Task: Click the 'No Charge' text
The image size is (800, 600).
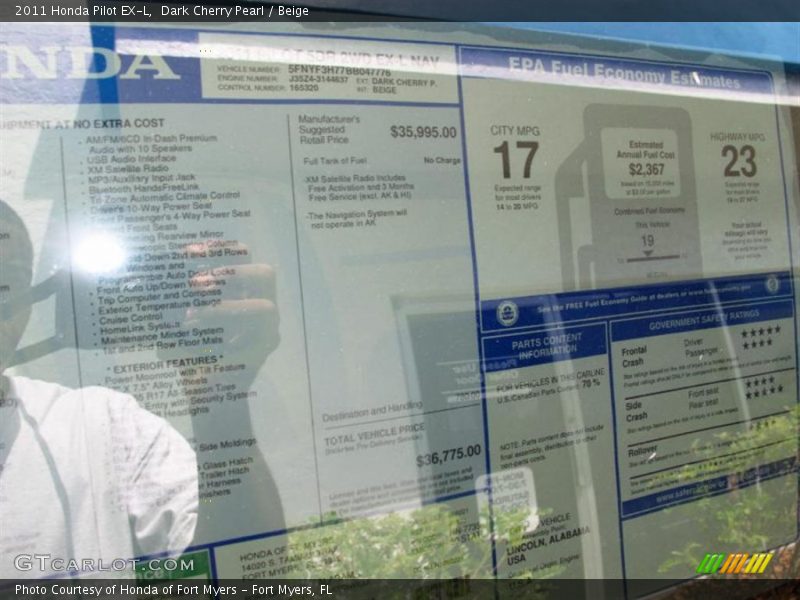Action: click(x=442, y=160)
